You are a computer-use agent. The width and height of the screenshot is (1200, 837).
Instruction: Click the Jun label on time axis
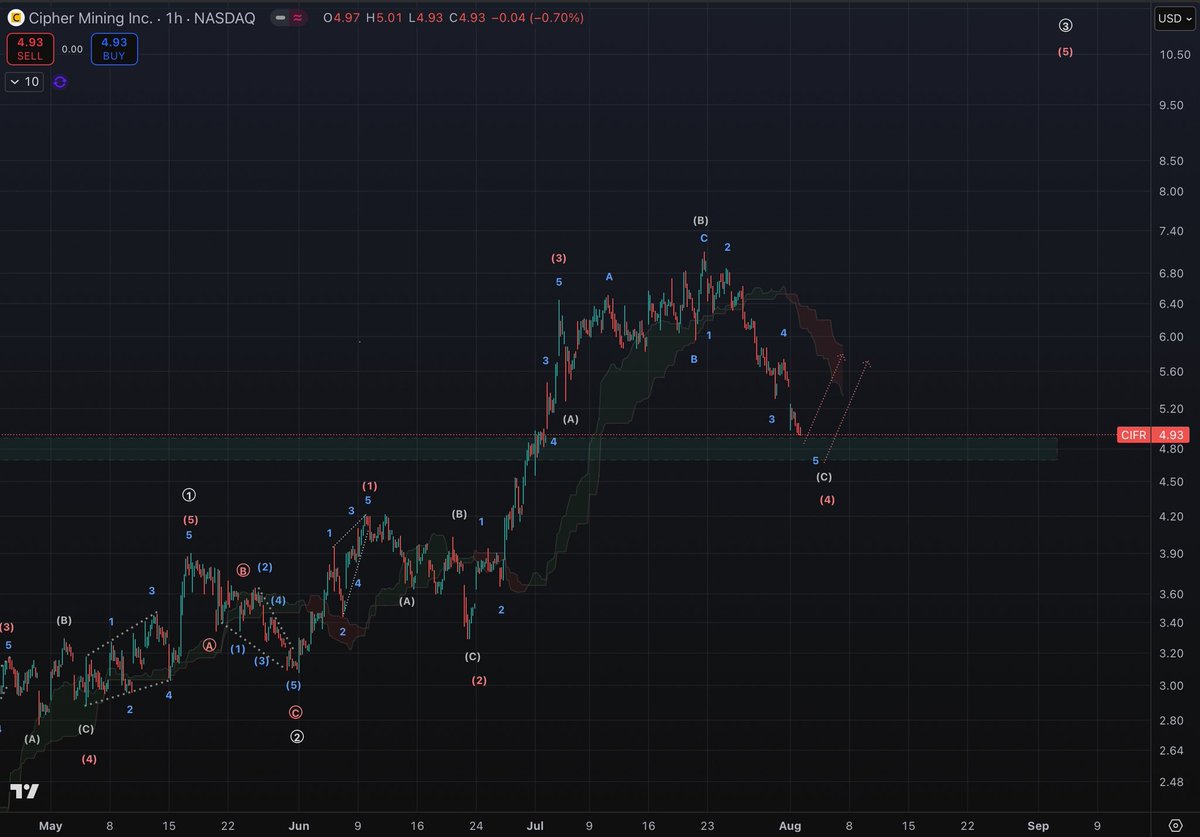301,826
